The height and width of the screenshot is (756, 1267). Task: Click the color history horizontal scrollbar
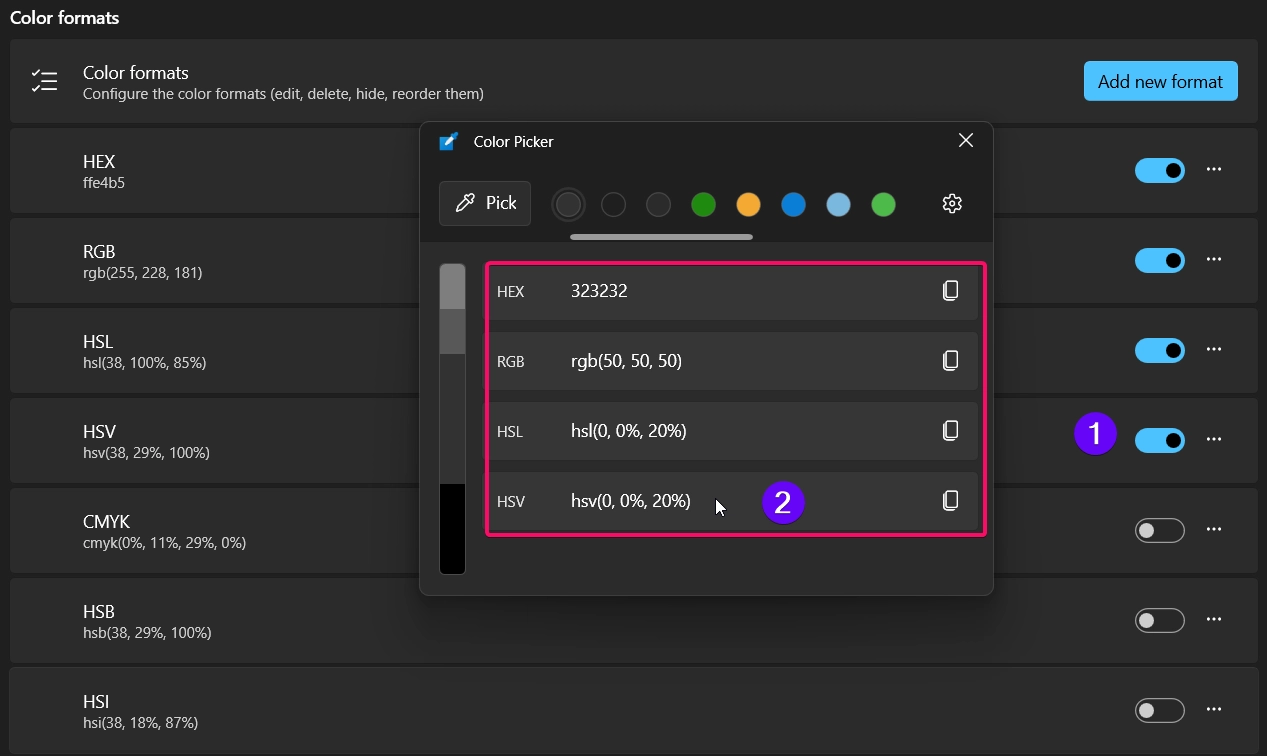(661, 237)
